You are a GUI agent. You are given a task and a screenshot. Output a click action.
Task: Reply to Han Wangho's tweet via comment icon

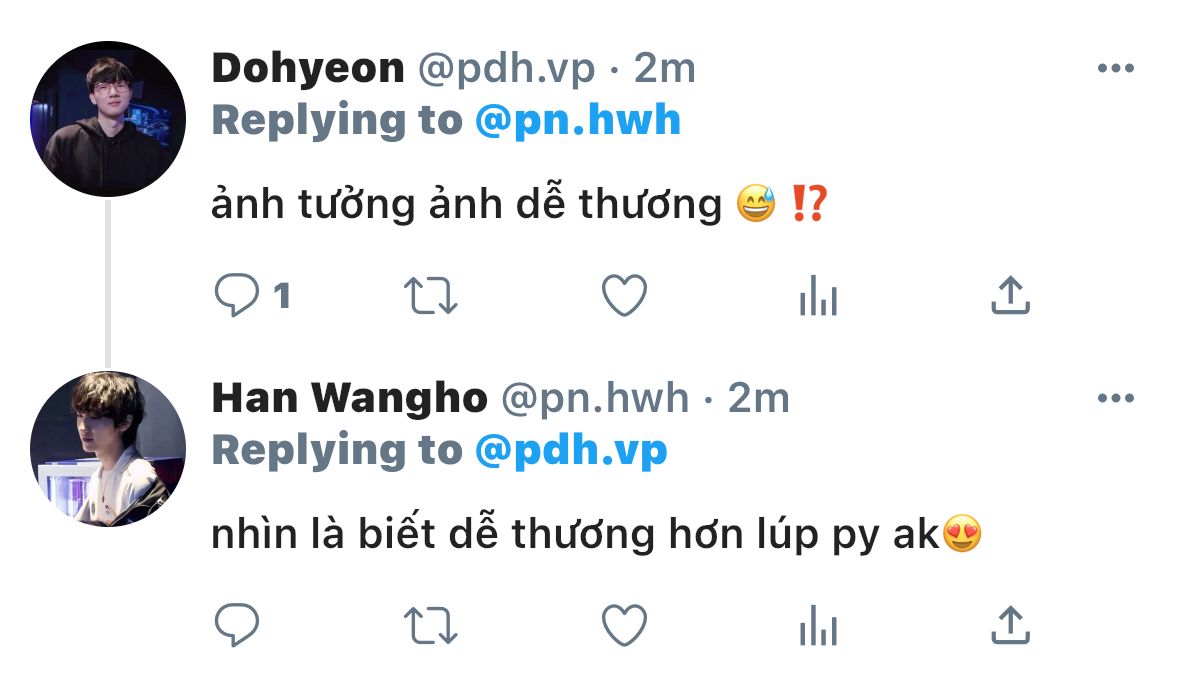tap(237, 624)
